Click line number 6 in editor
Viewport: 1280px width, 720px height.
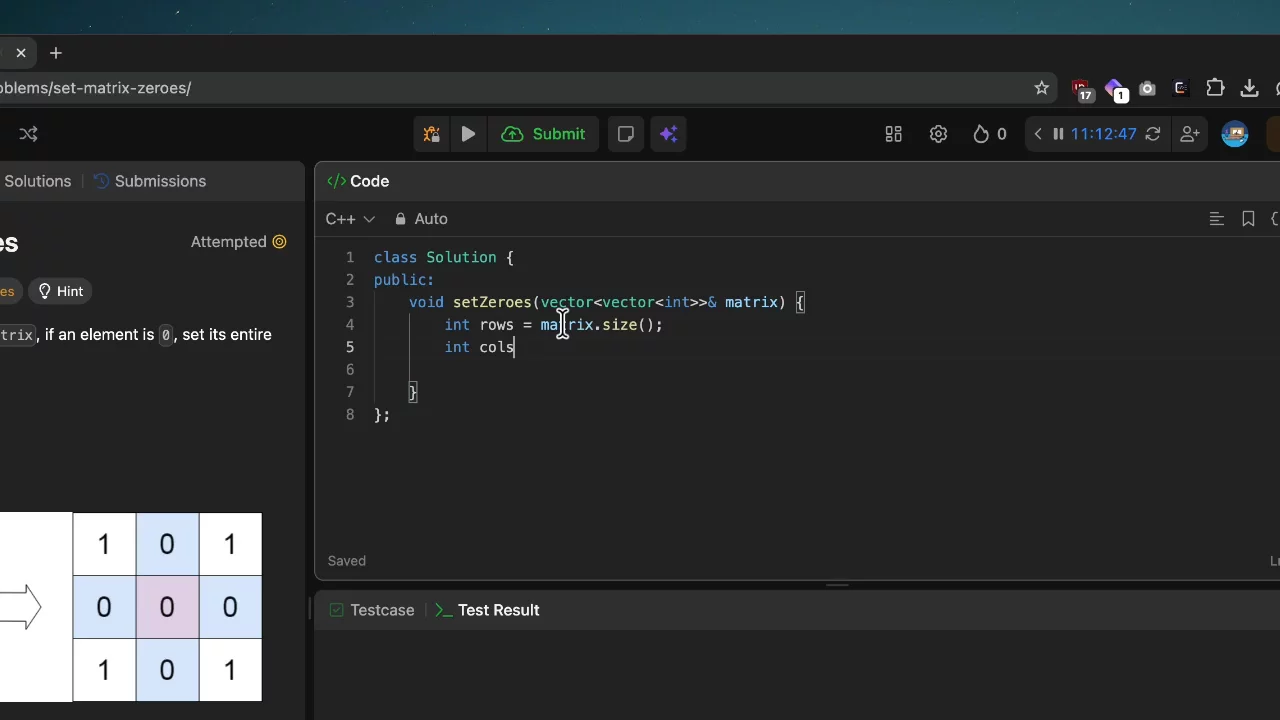tap(350, 369)
